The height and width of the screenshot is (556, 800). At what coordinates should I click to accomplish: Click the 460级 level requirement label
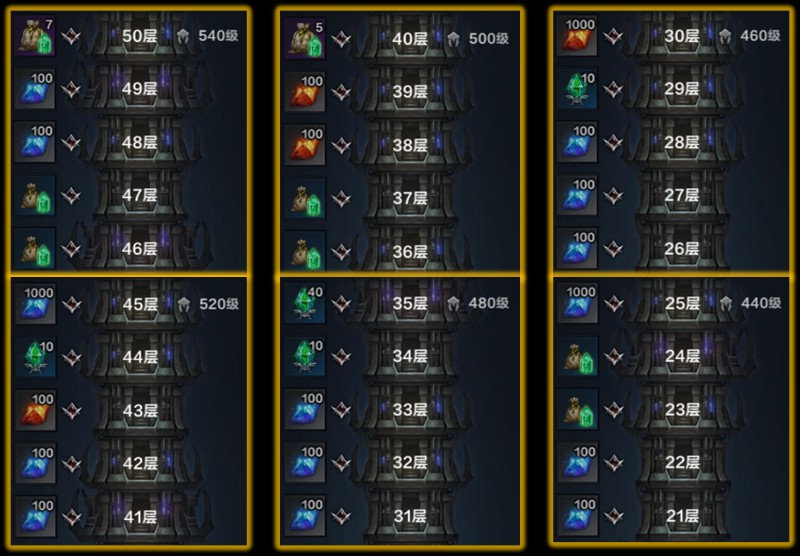(x=760, y=36)
